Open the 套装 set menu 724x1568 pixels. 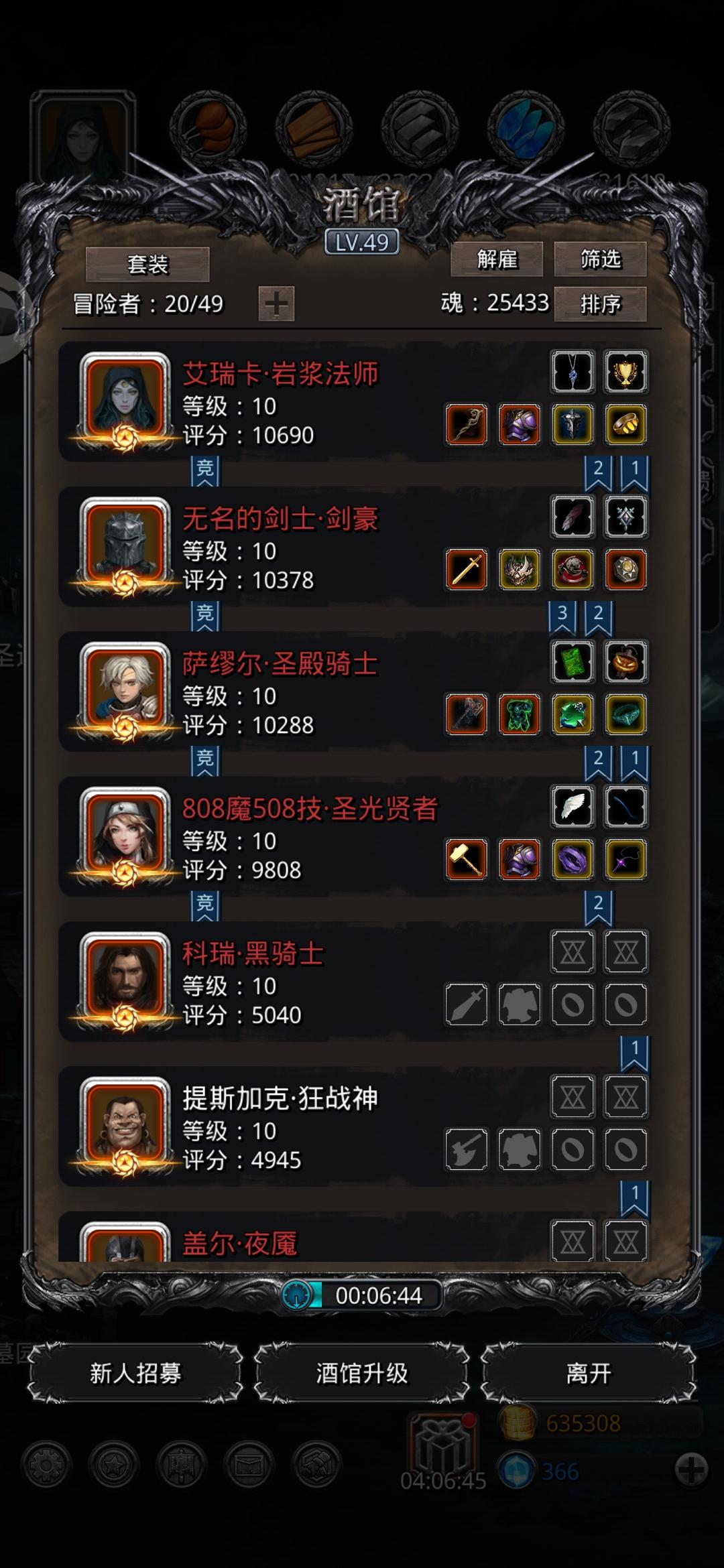tap(147, 265)
